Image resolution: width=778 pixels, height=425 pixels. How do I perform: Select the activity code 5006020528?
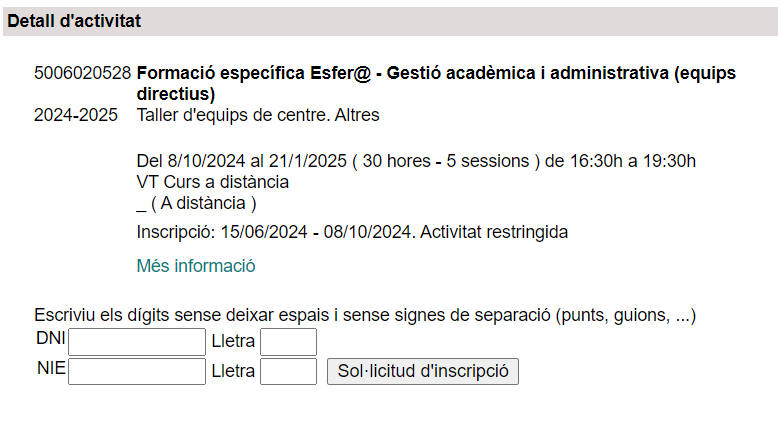click(82, 73)
